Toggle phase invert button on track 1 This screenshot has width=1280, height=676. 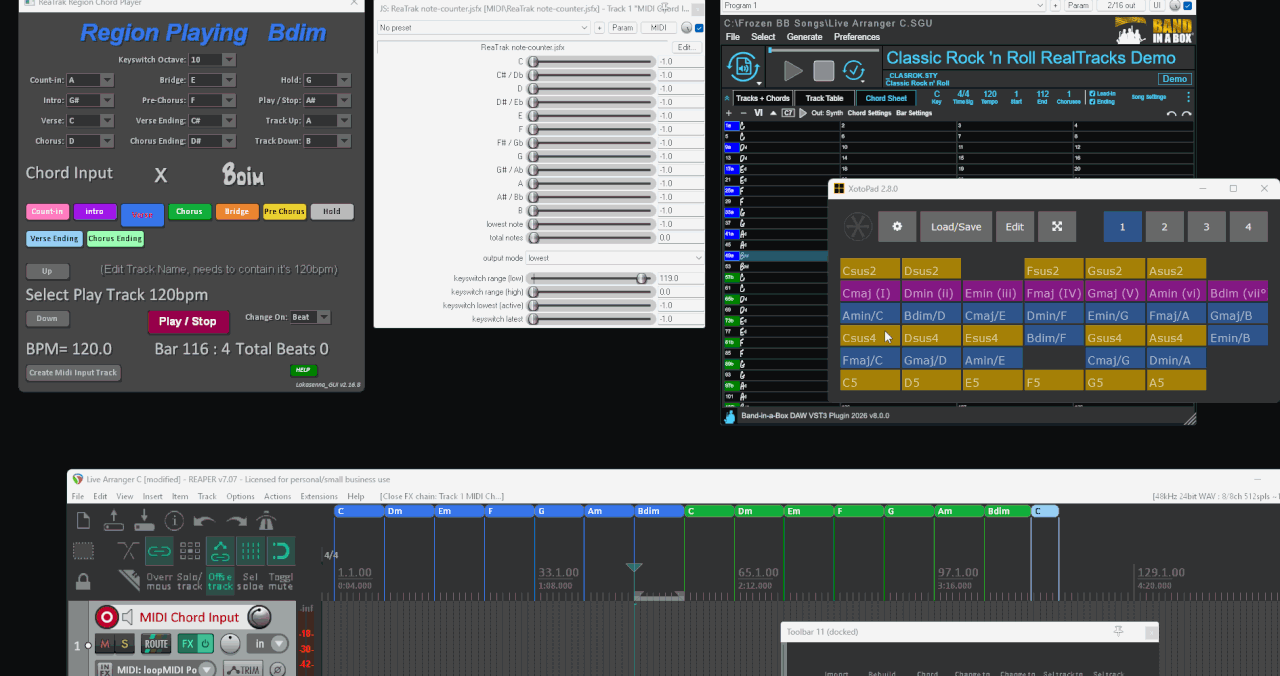pyautogui.click(x=277, y=669)
